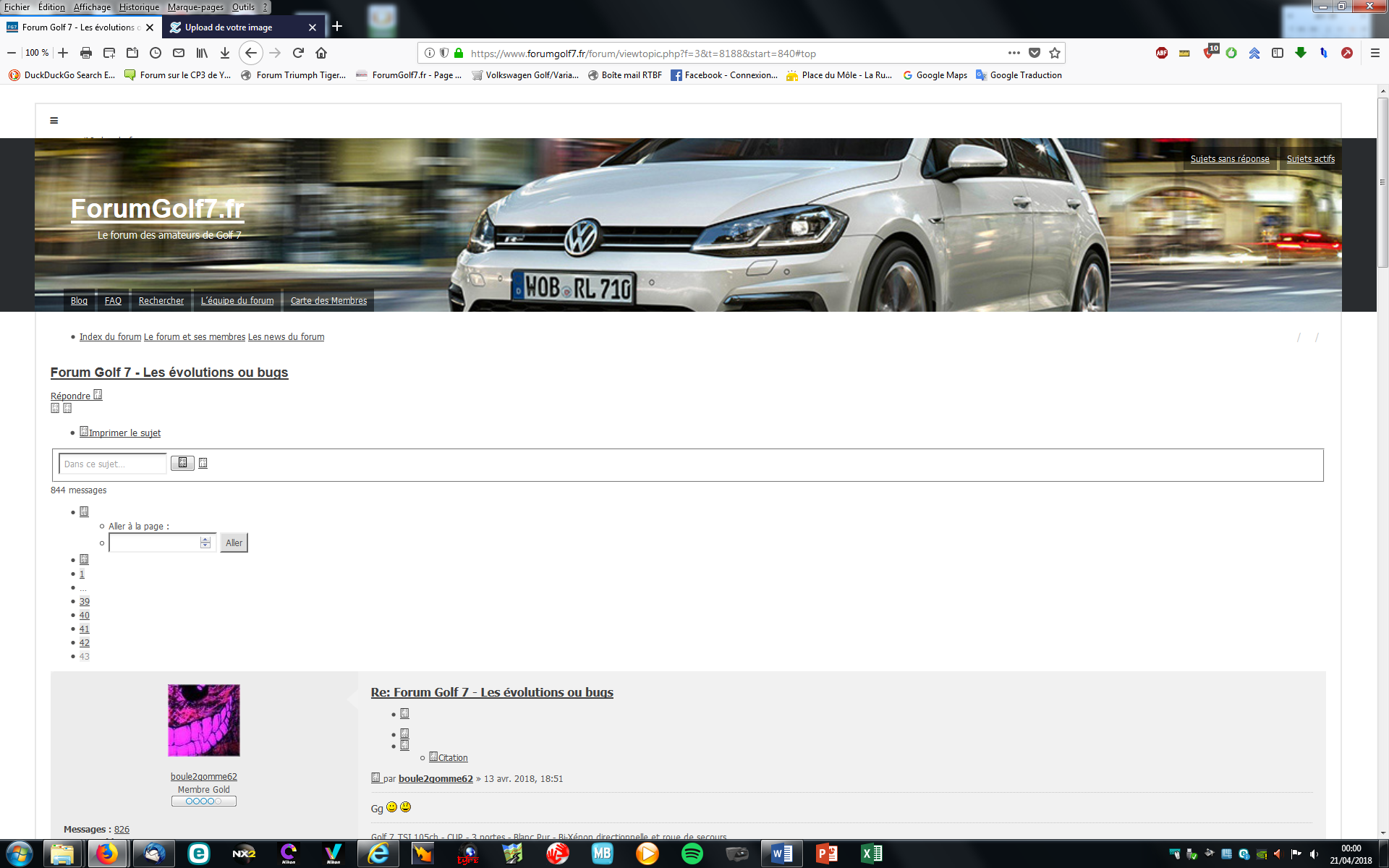Viewport: 1389px width, 868px height.
Task: Click the Aller button
Action: point(234,542)
